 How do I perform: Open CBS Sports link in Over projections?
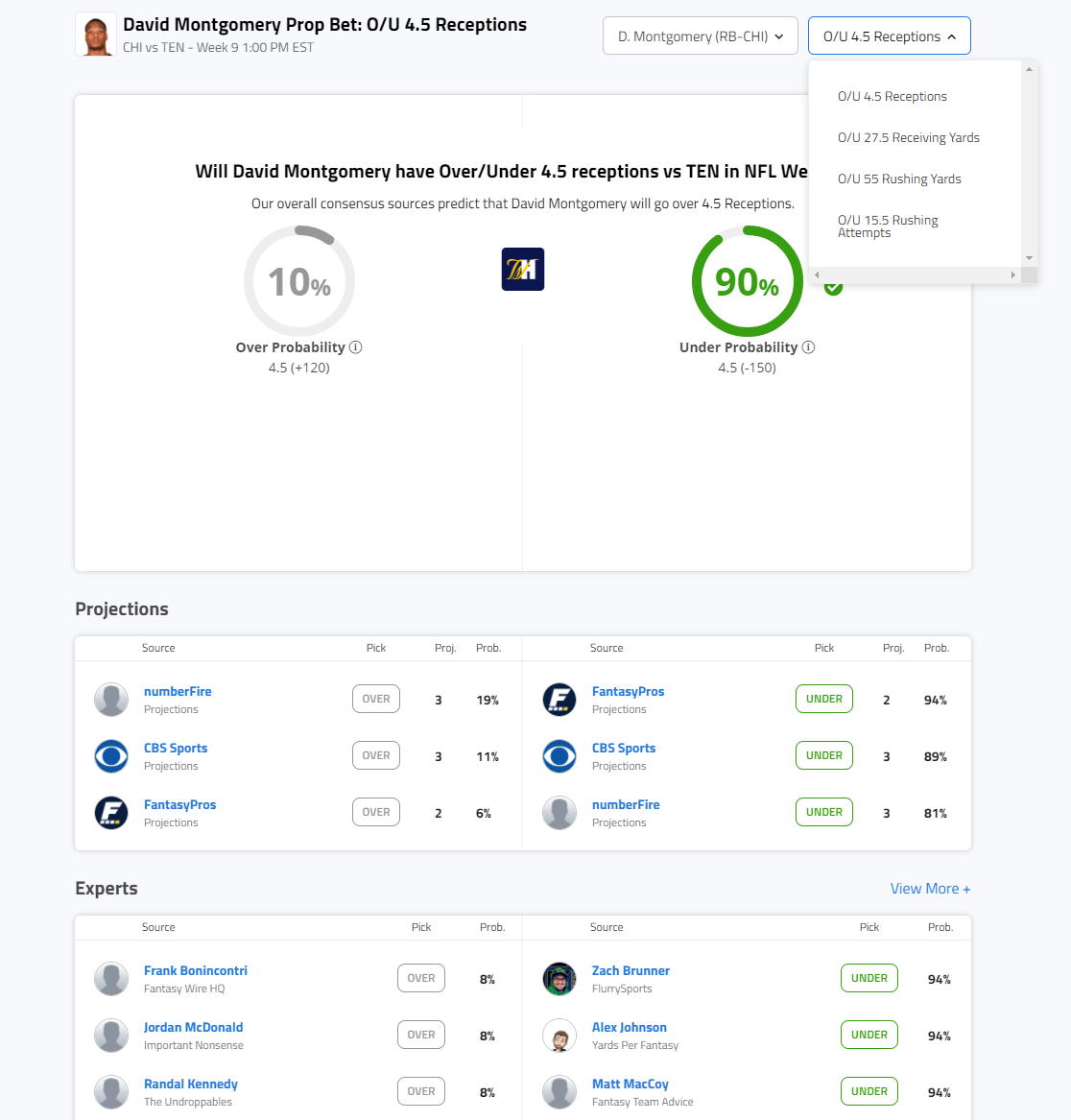click(x=176, y=748)
